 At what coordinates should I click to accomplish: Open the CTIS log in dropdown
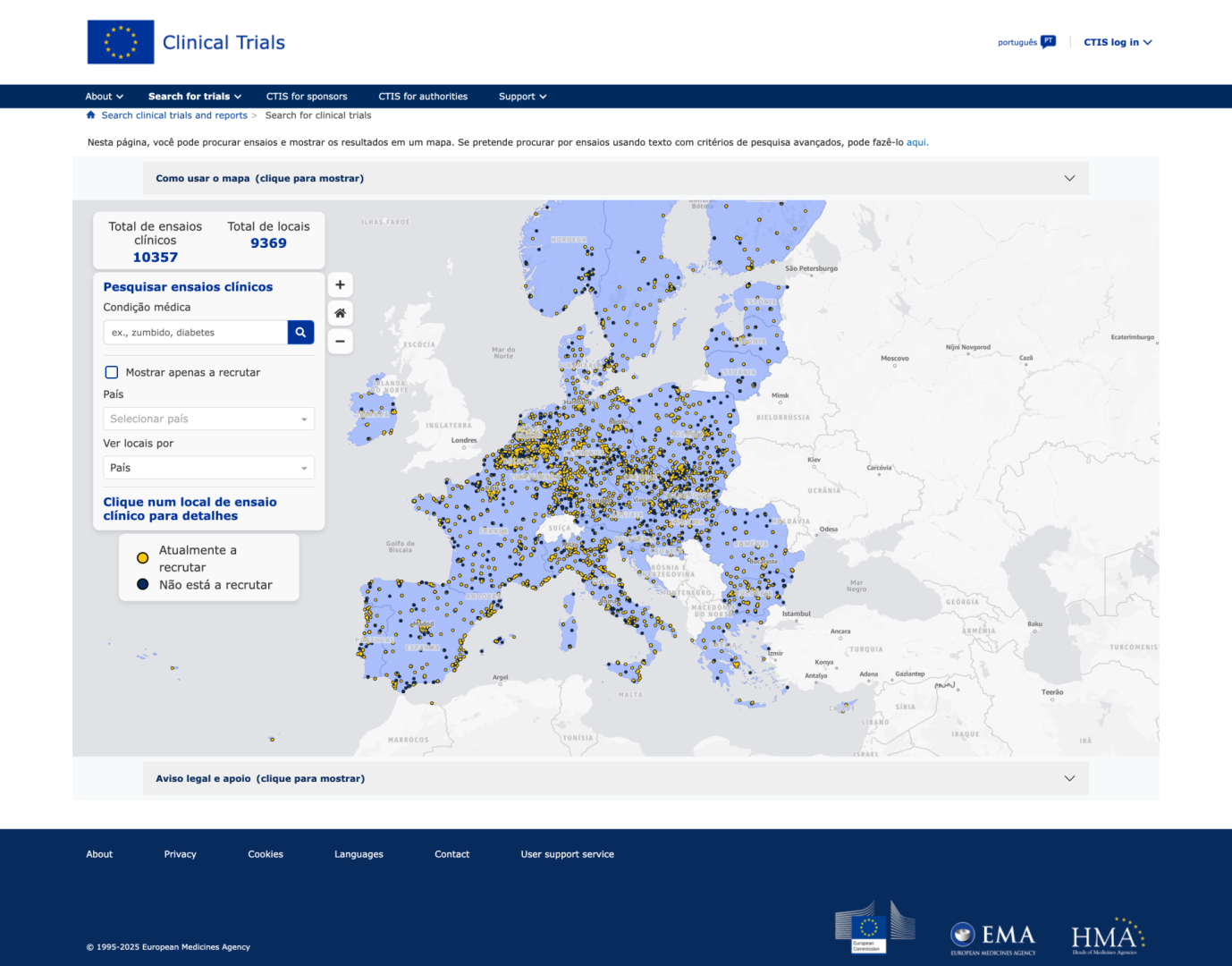(x=1118, y=42)
